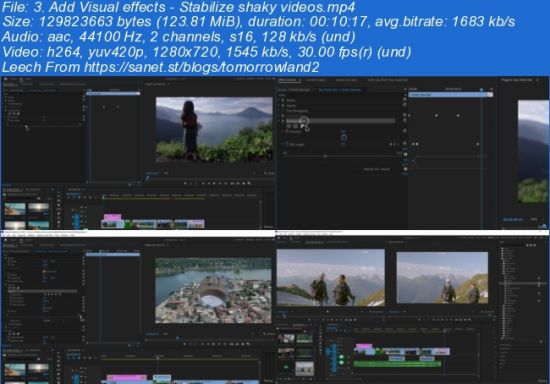Select the long green audio clip in hikers timeline
The height and width of the screenshot is (384, 550).
(x=397, y=364)
